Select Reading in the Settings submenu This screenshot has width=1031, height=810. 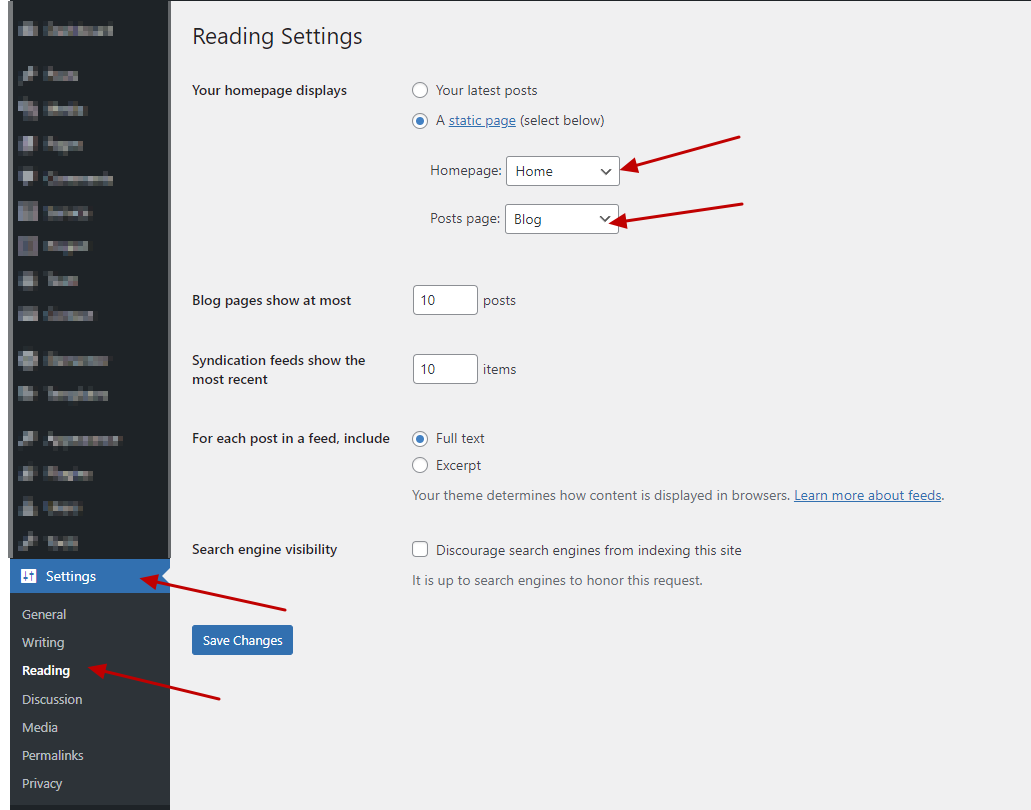tap(46, 670)
